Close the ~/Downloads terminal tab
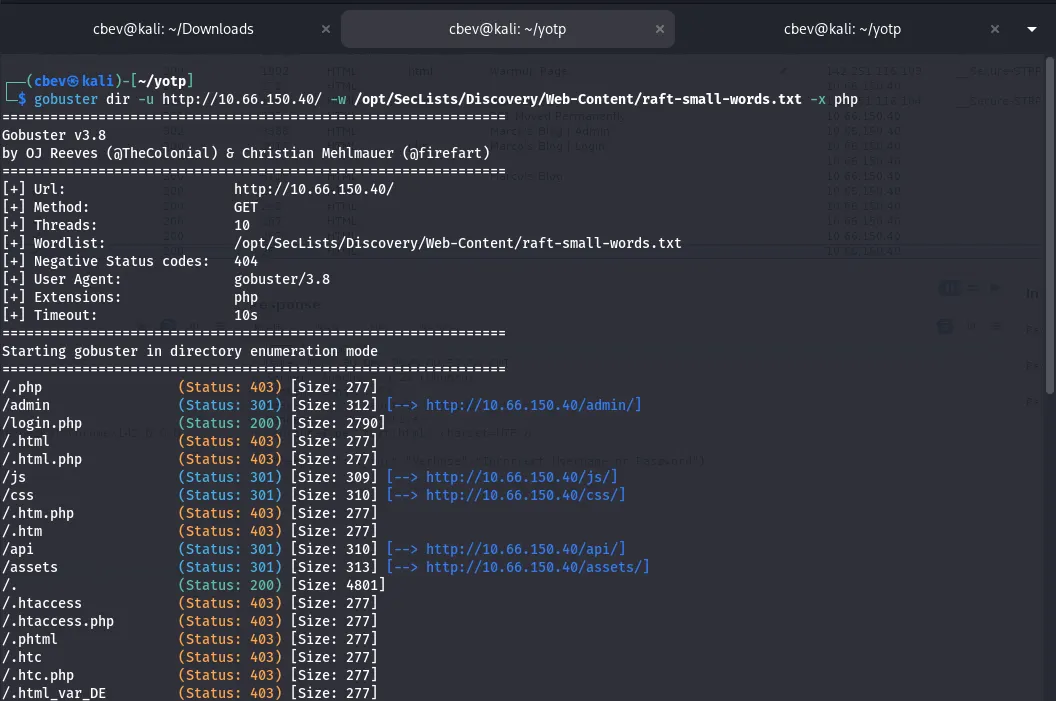The image size is (1056, 701). tap(325, 29)
